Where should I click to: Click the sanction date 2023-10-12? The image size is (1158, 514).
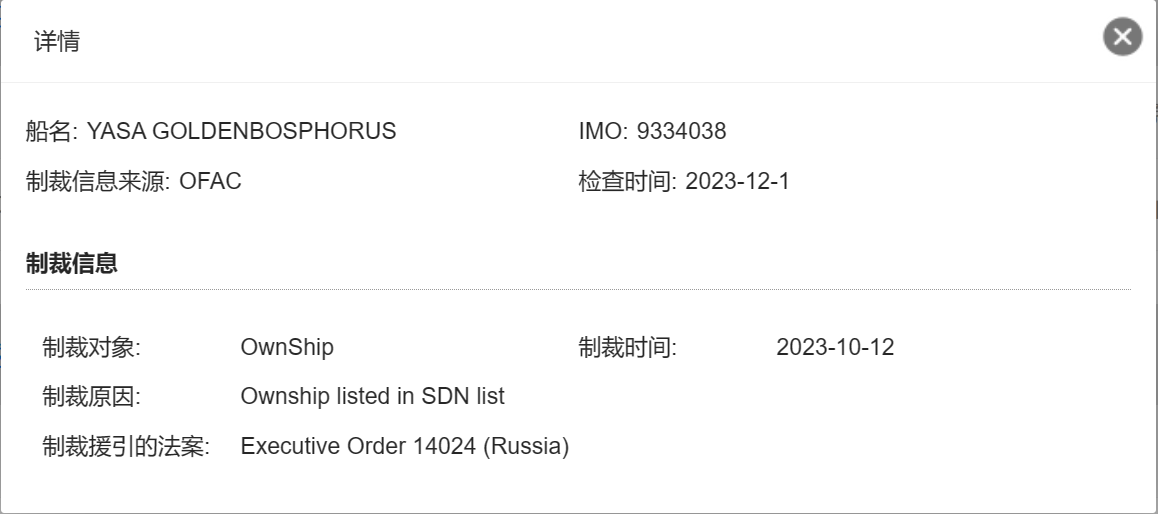(x=835, y=347)
